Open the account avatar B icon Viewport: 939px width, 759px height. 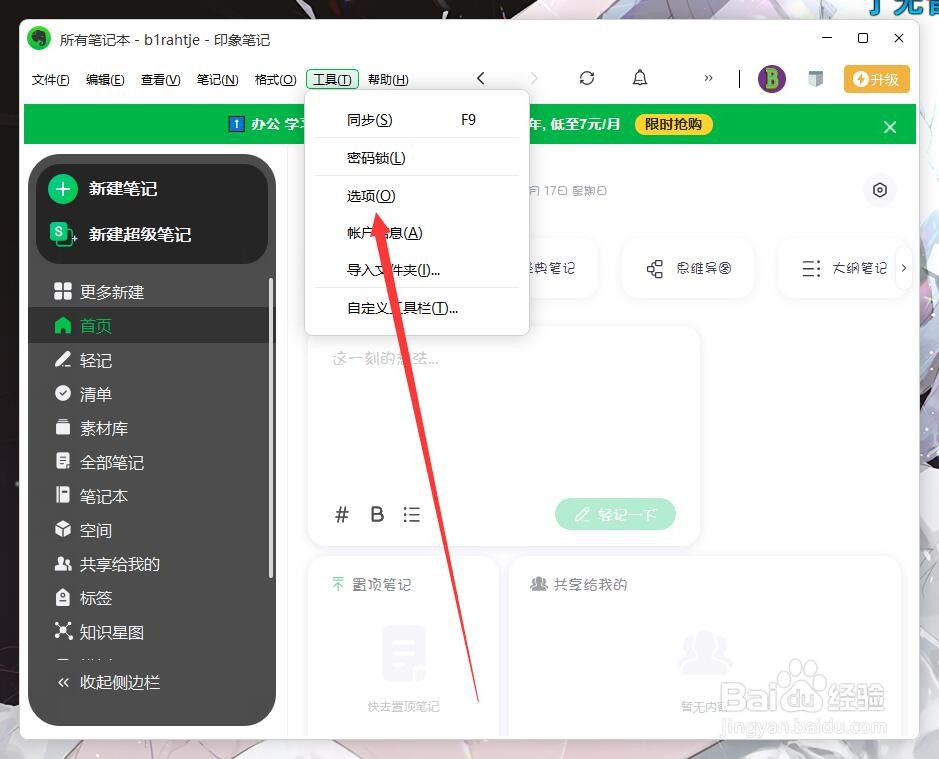click(772, 79)
